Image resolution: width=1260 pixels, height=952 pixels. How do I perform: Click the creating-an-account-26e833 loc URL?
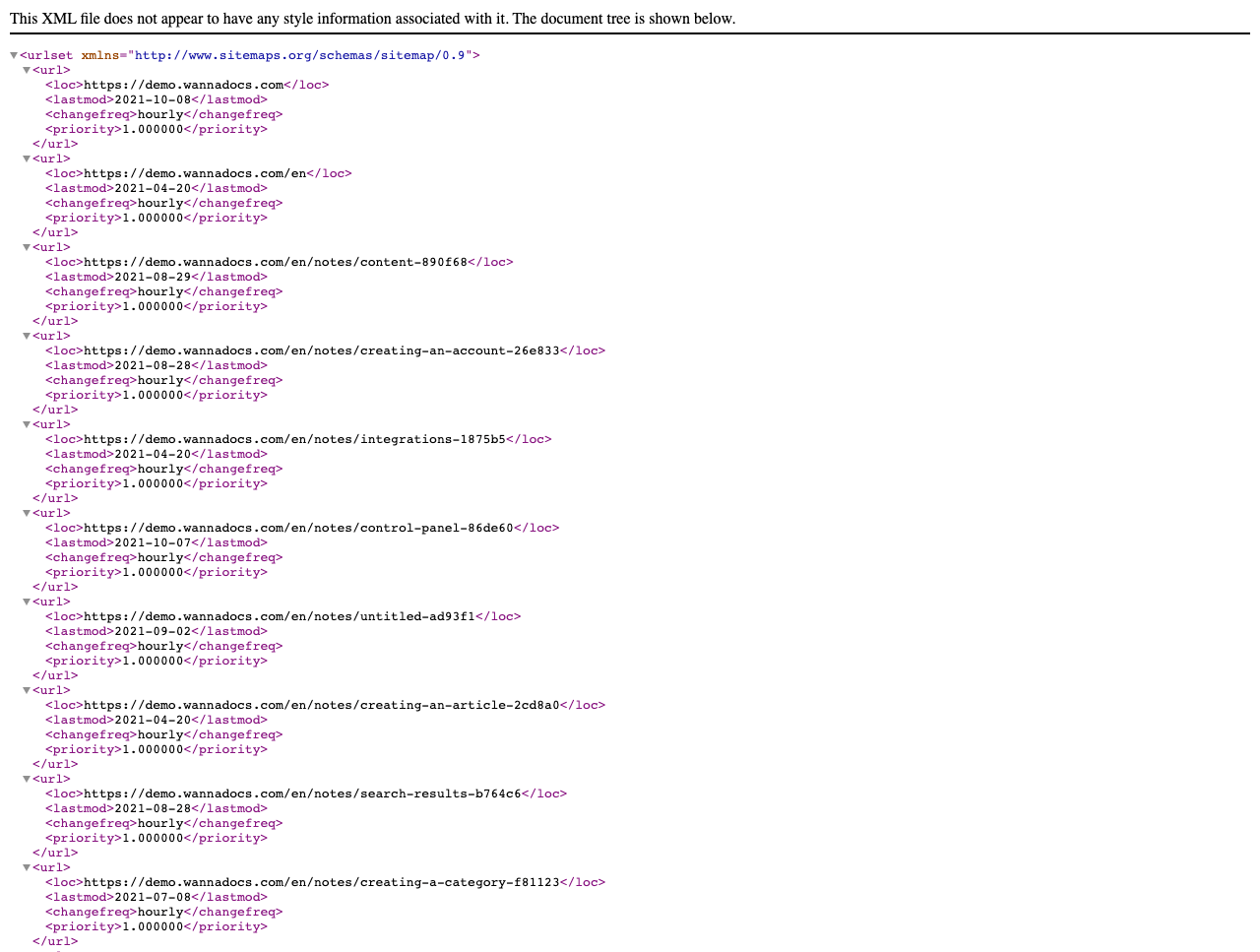[x=322, y=350]
